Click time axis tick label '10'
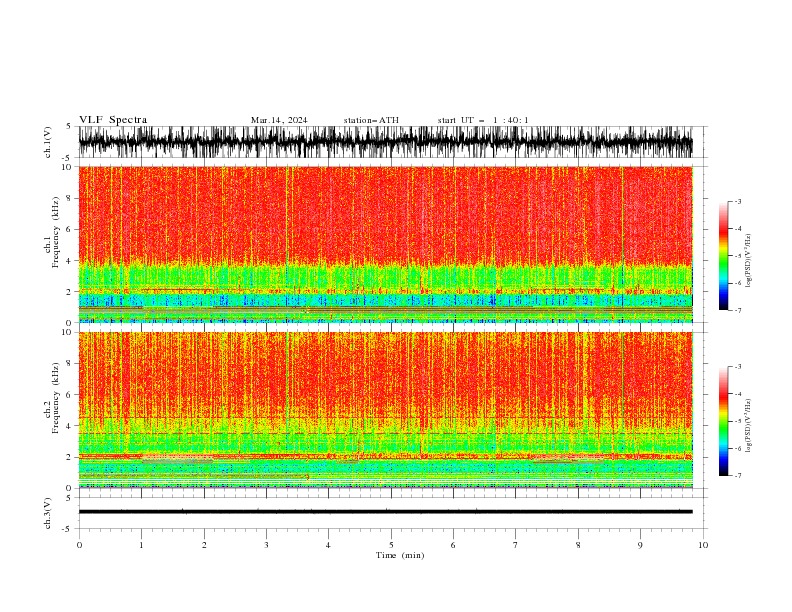792x612 pixels. point(703,545)
